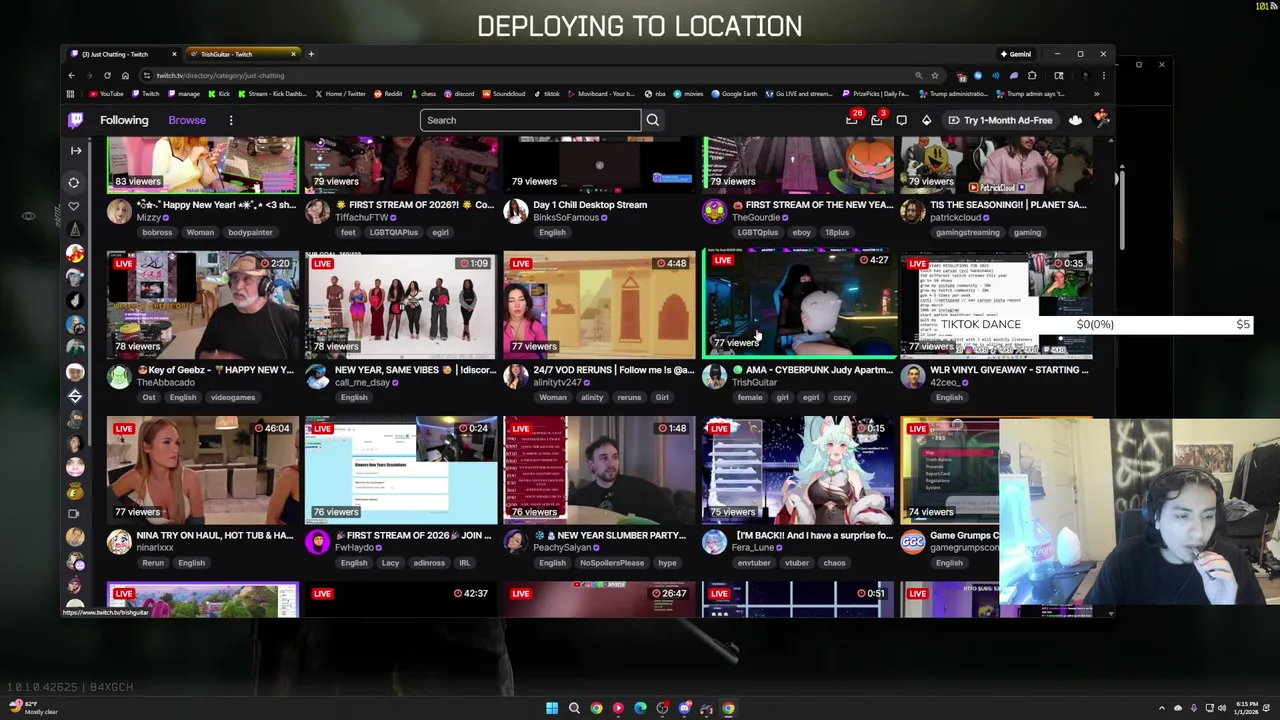
Task: Click the Twitch crown Prime loot icon
Action: coord(1075,120)
